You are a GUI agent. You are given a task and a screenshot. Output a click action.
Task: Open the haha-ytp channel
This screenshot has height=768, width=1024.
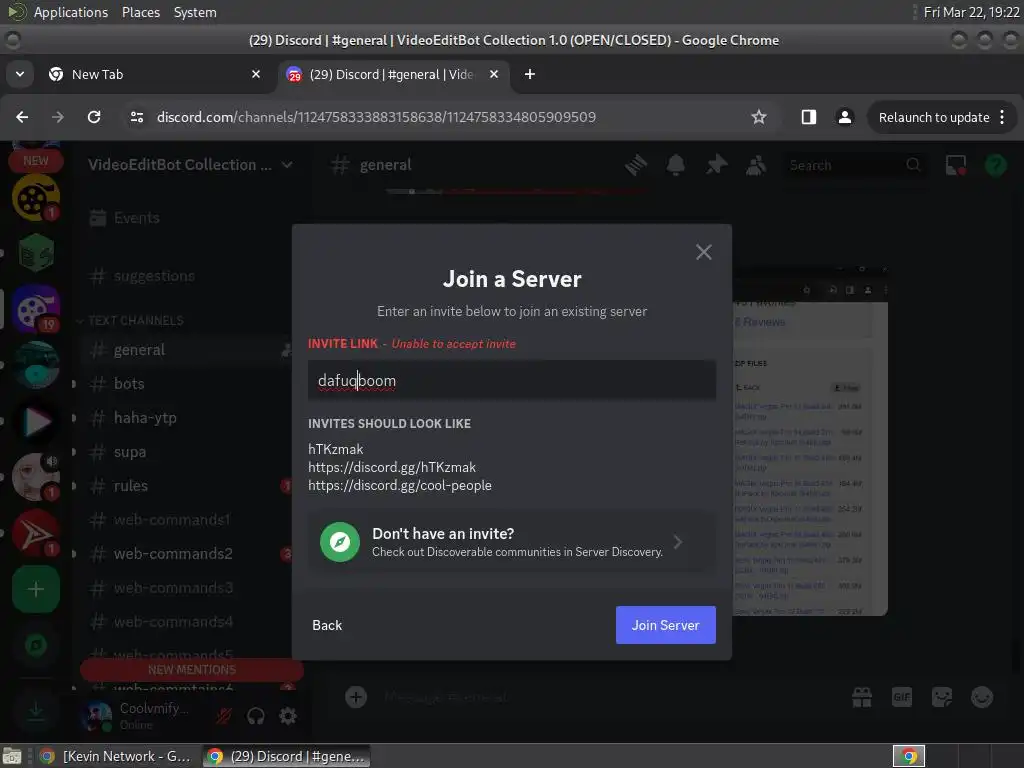[x=145, y=418]
